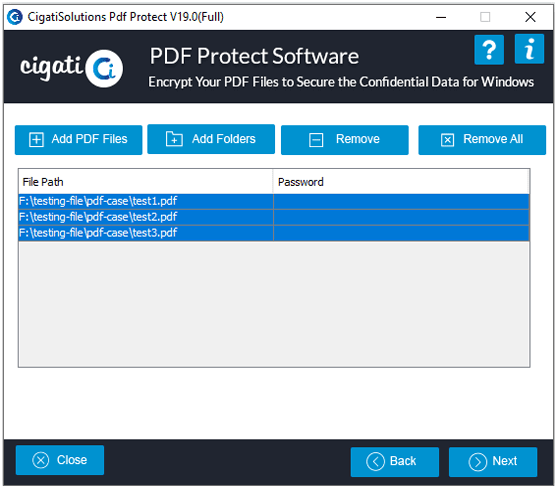The width and height of the screenshot is (557, 488).
Task: Open the info icon in header
Action: pyautogui.click(x=529, y=49)
